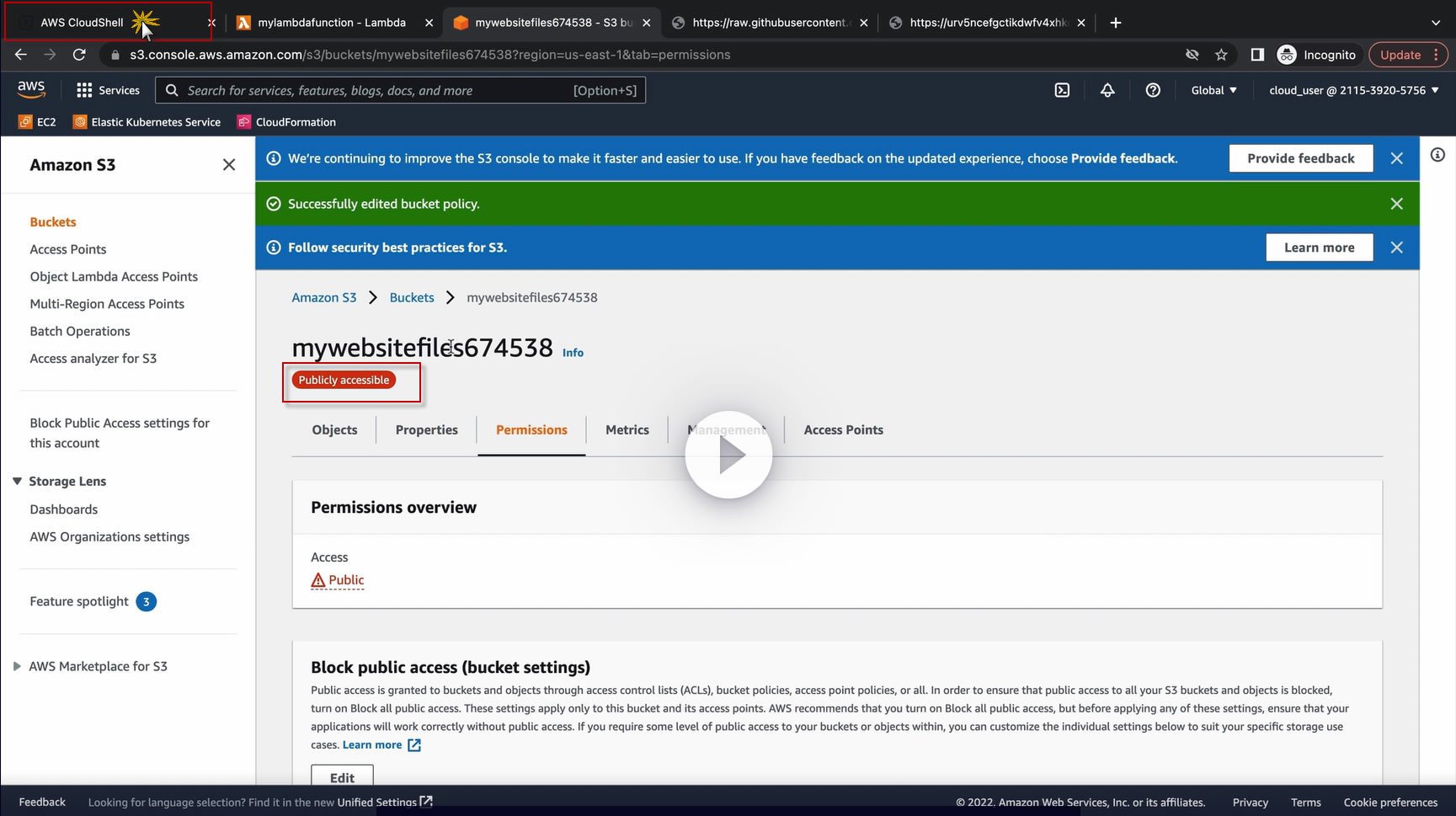The height and width of the screenshot is (816, 1456).
Task: Open Feature spotlight in the sidebar
Action: coord(93,601)
